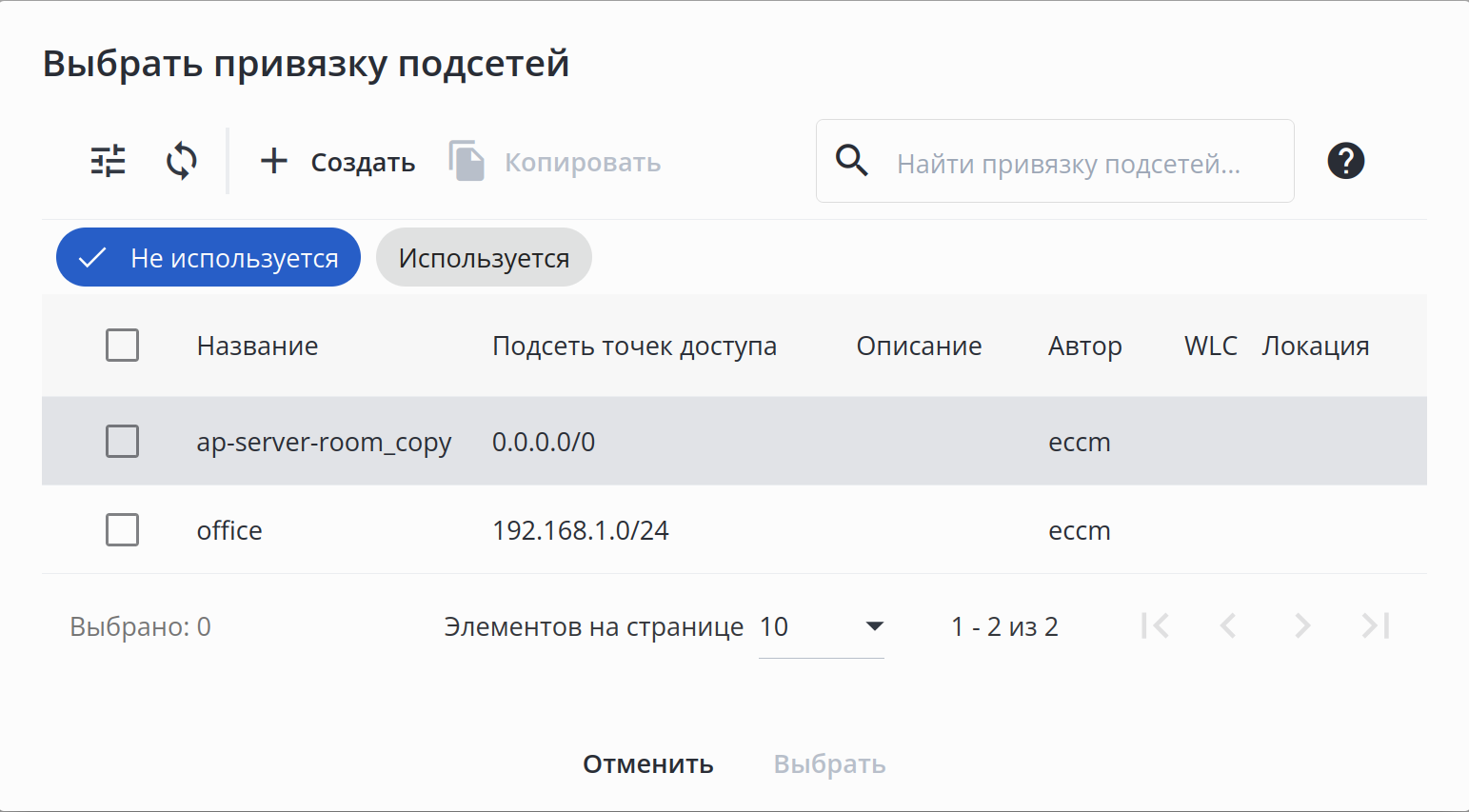Click the copy documents icon
Screen dimensions: 1469x812
point(467,161)
